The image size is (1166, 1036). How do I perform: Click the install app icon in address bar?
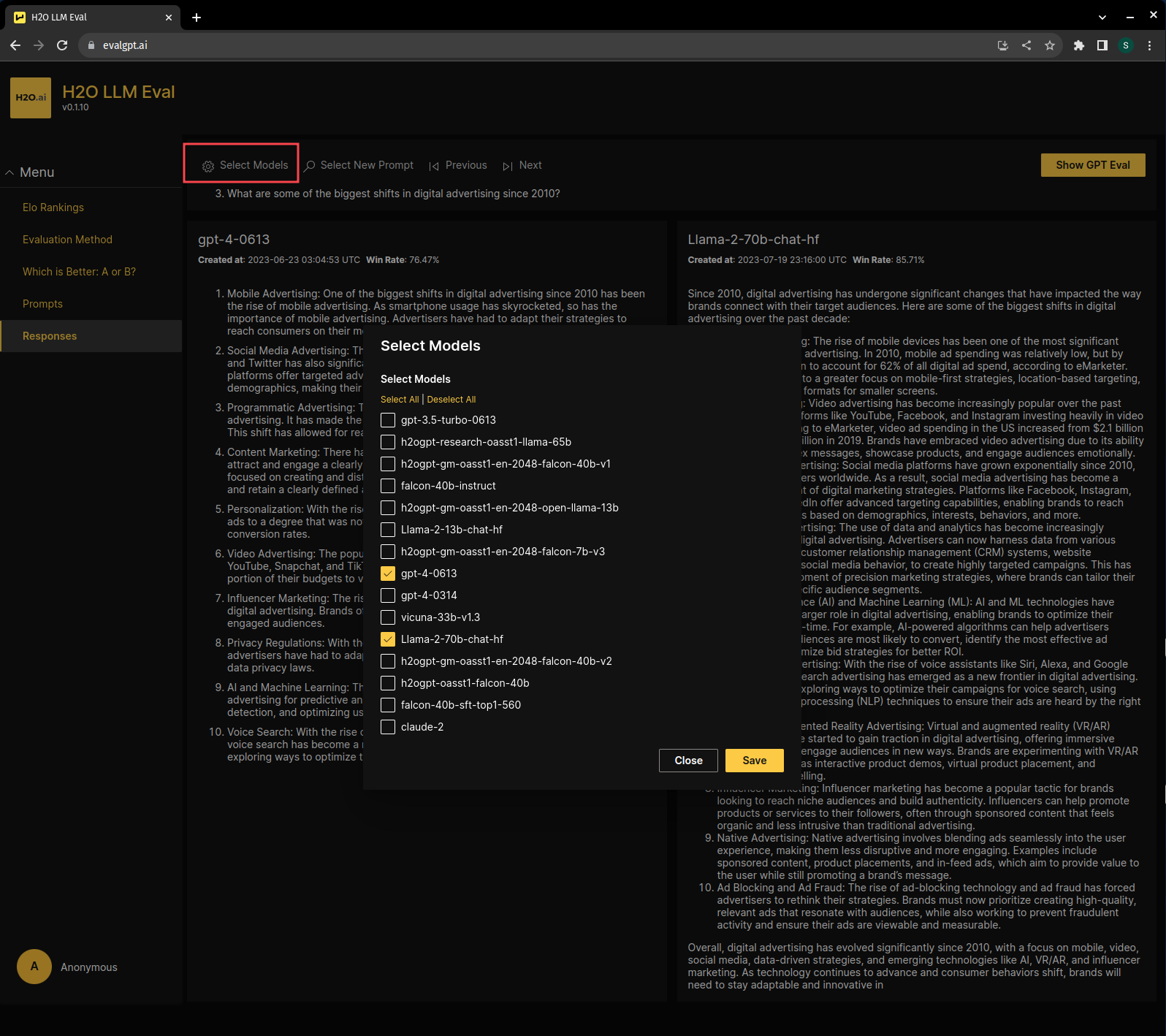point(1003,45)
